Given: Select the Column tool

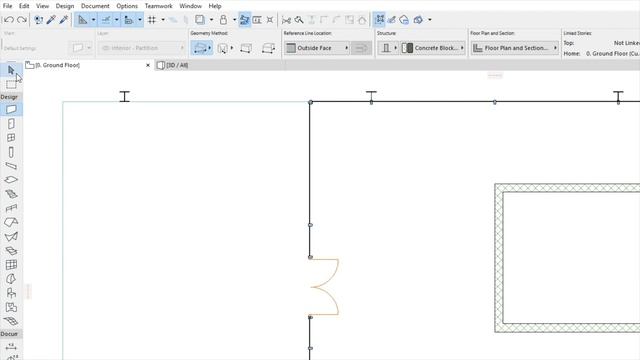Looking at the screenshot, I should click(x=11, y=152).
